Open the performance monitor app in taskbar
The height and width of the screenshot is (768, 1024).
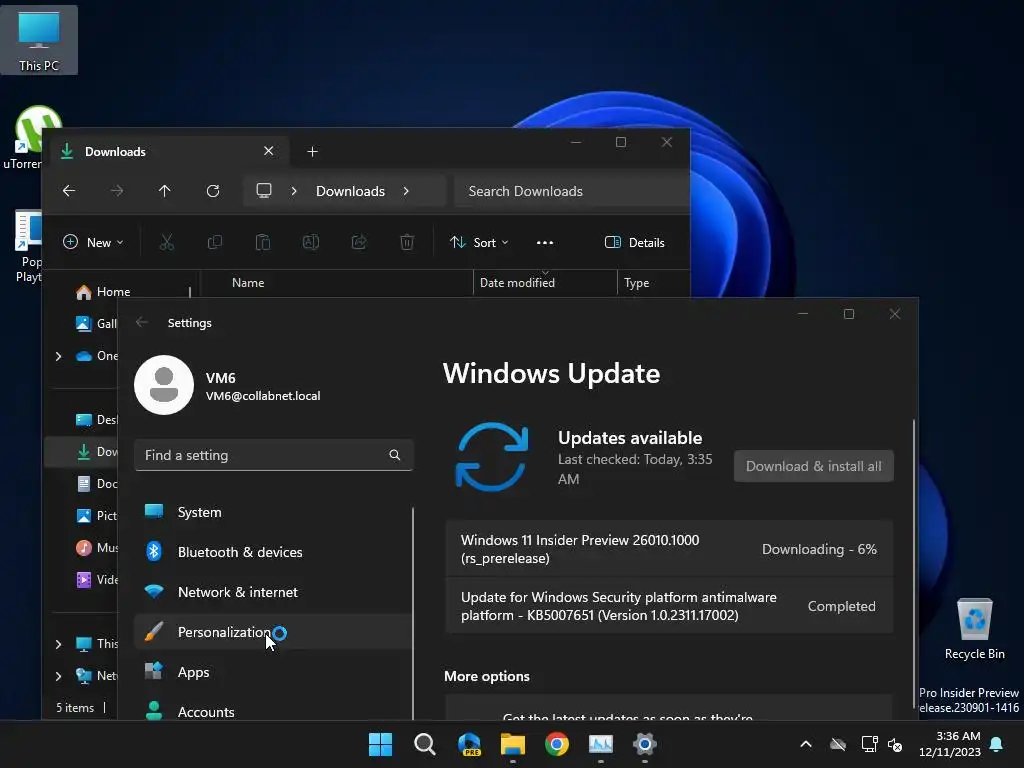click(601, 744)
